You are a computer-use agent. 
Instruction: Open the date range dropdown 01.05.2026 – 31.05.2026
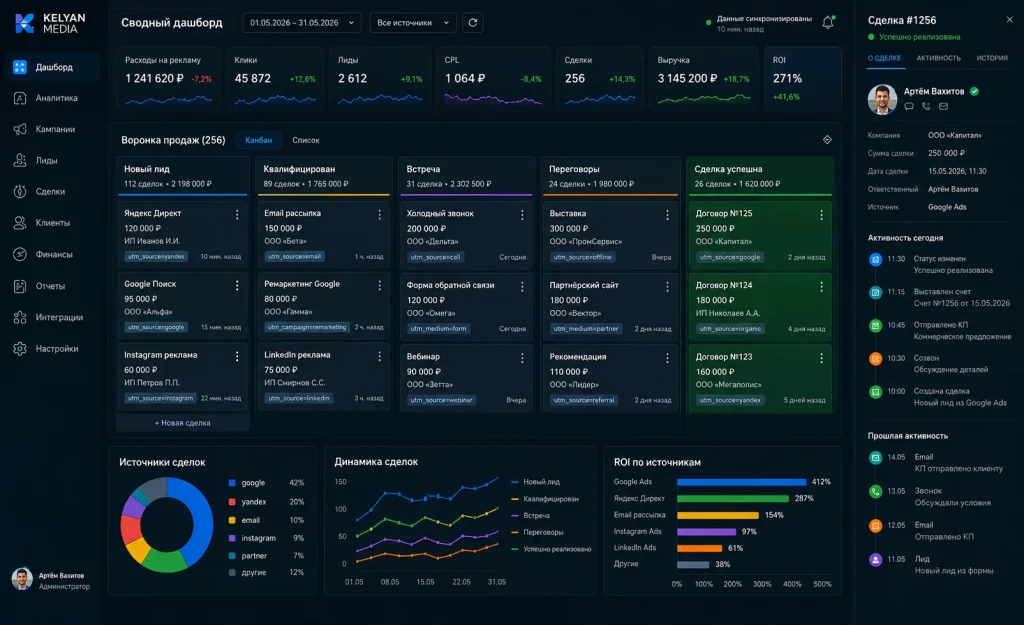click(302, 23)
